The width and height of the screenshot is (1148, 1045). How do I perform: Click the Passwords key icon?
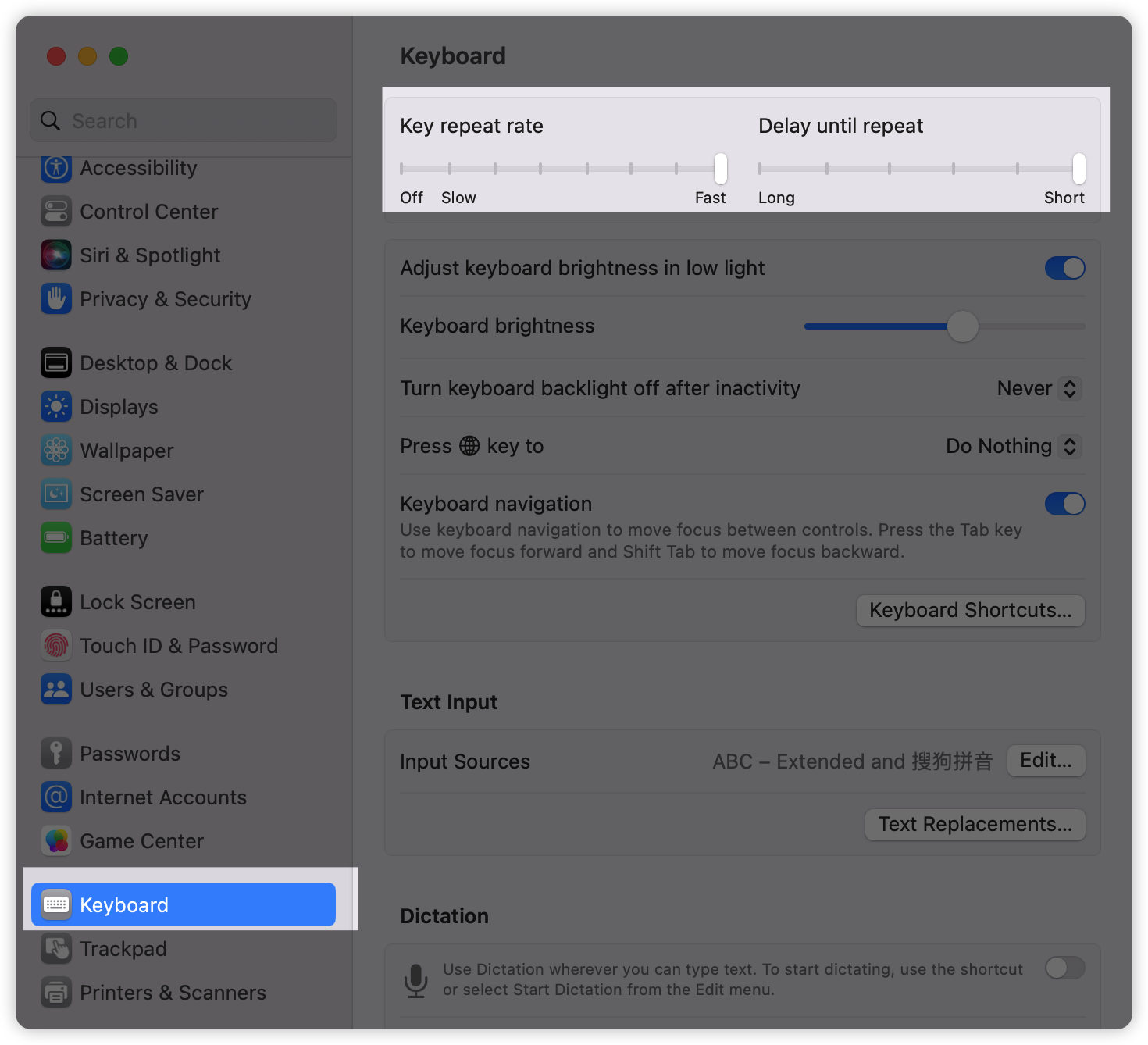(56, 754)
